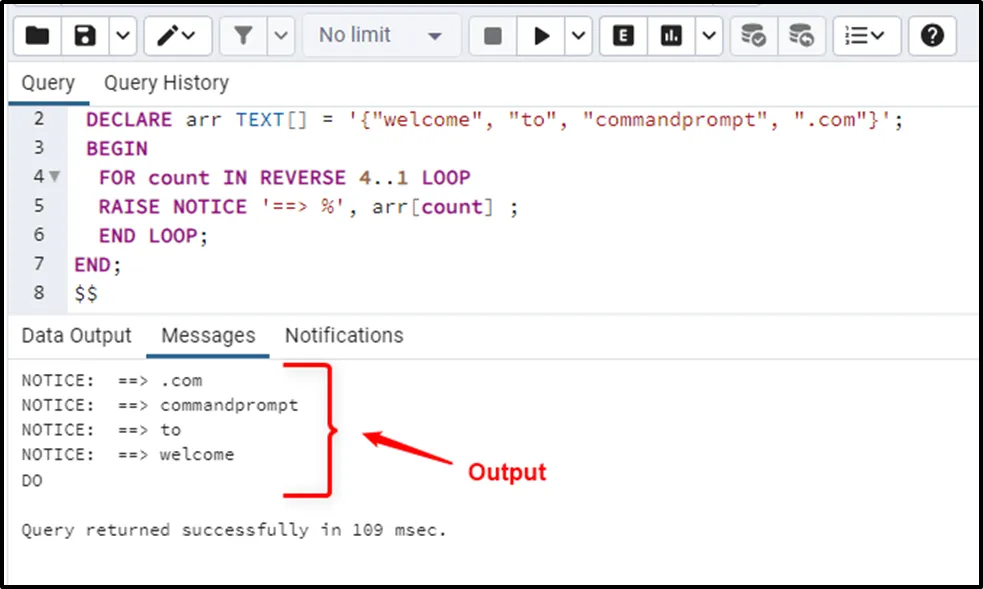Expand the filter options dropdown arrow
Viewport: 983px width, 589px height.
[281, 36]
